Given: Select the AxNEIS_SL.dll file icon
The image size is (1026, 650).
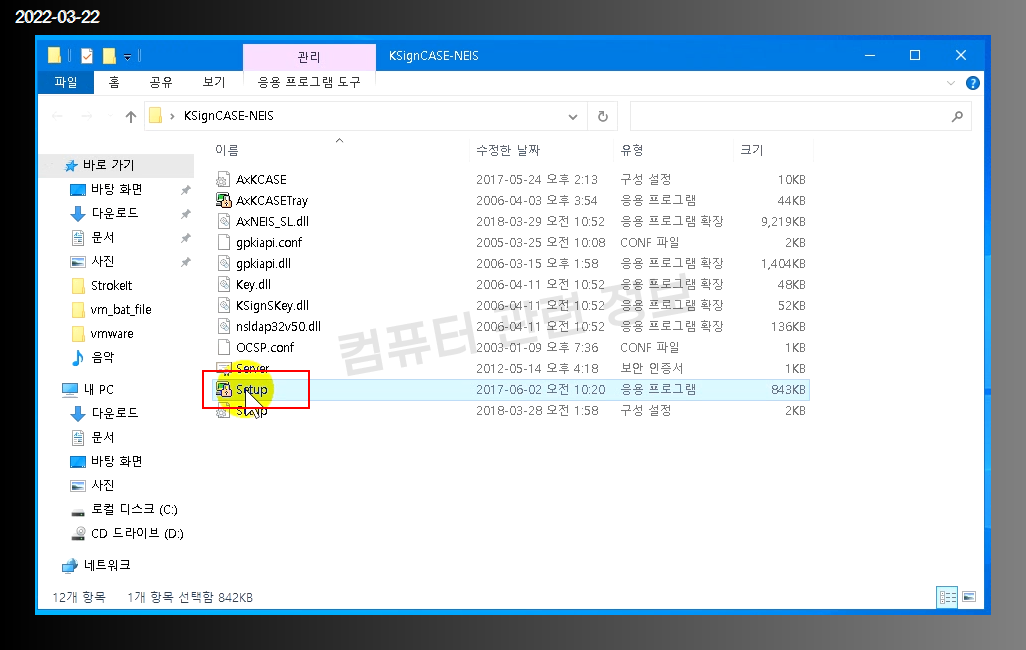Looking at the screenshot, I should (x=224, y=221).
